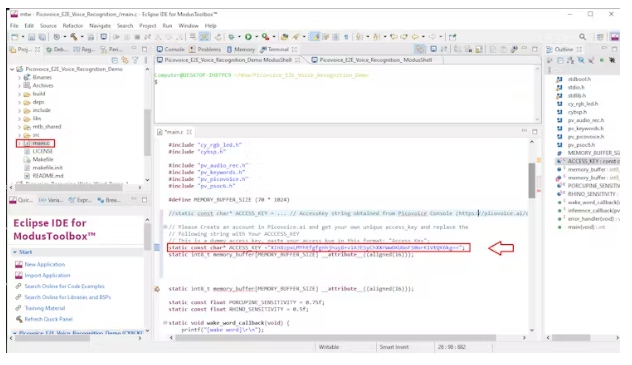Click the Collapse All icon in Project Explorer
The height and width of the screenshot is (365, 632).
click(115, 60)
